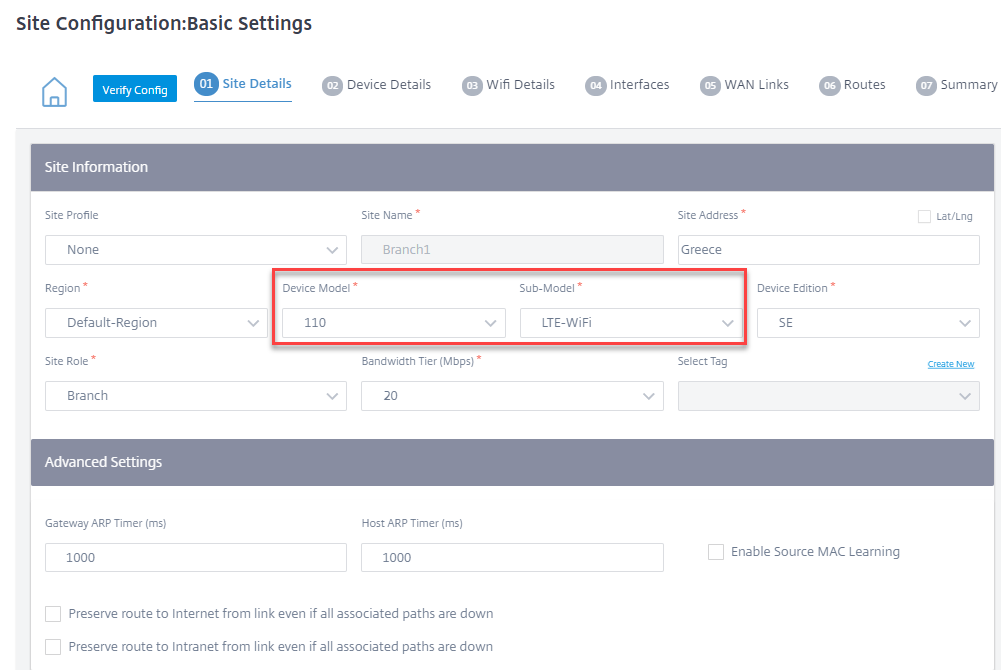
Task: Open the Select Tag dropdown
Action: pyautogui.click(x=829, y=396)
